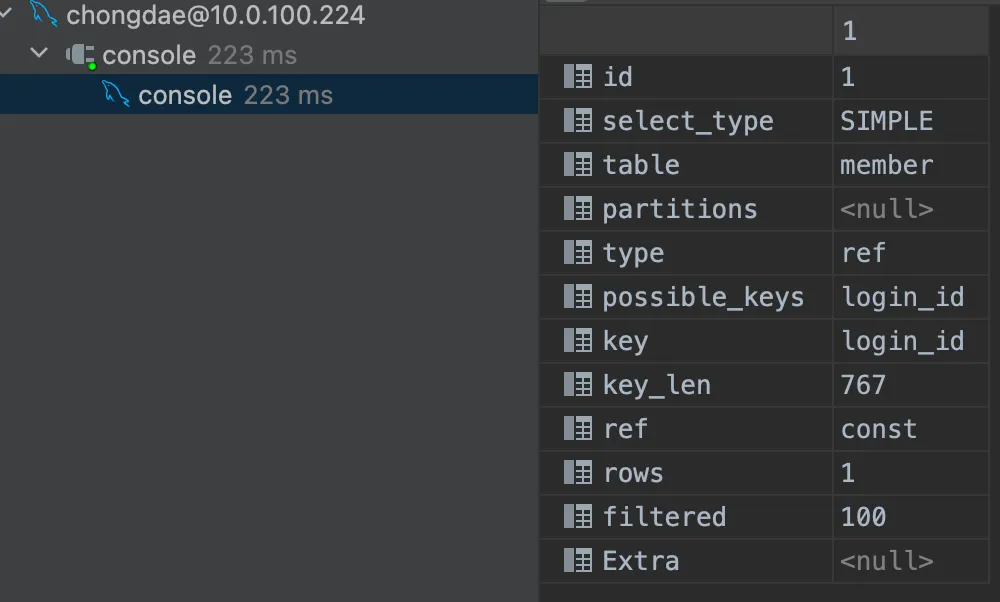Screen dimensions: 1000x602
Task: Click the grid icon beside the filtered row
Action: point(578,517)
